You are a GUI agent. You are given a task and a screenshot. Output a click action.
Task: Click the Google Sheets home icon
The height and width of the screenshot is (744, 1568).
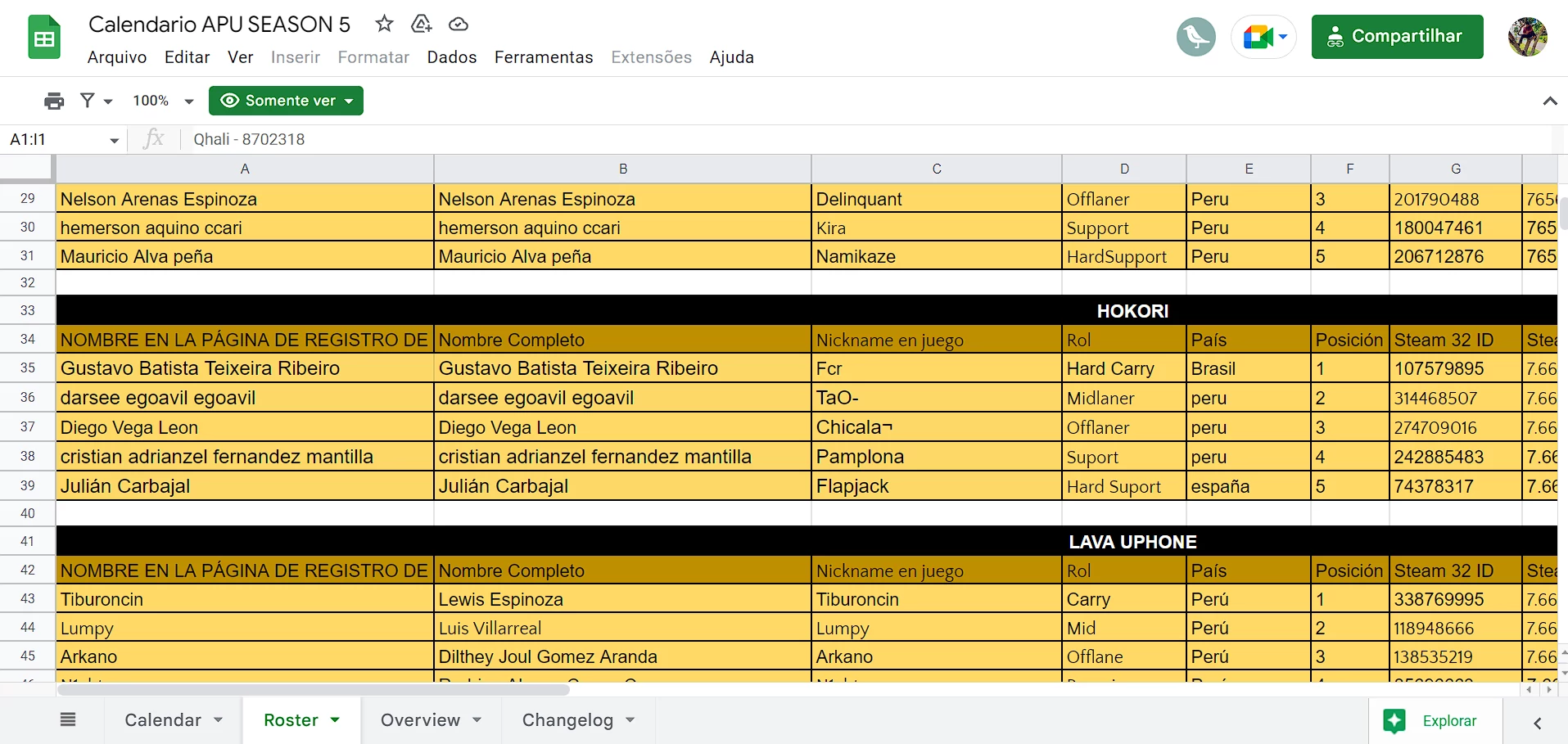[44, 38]
